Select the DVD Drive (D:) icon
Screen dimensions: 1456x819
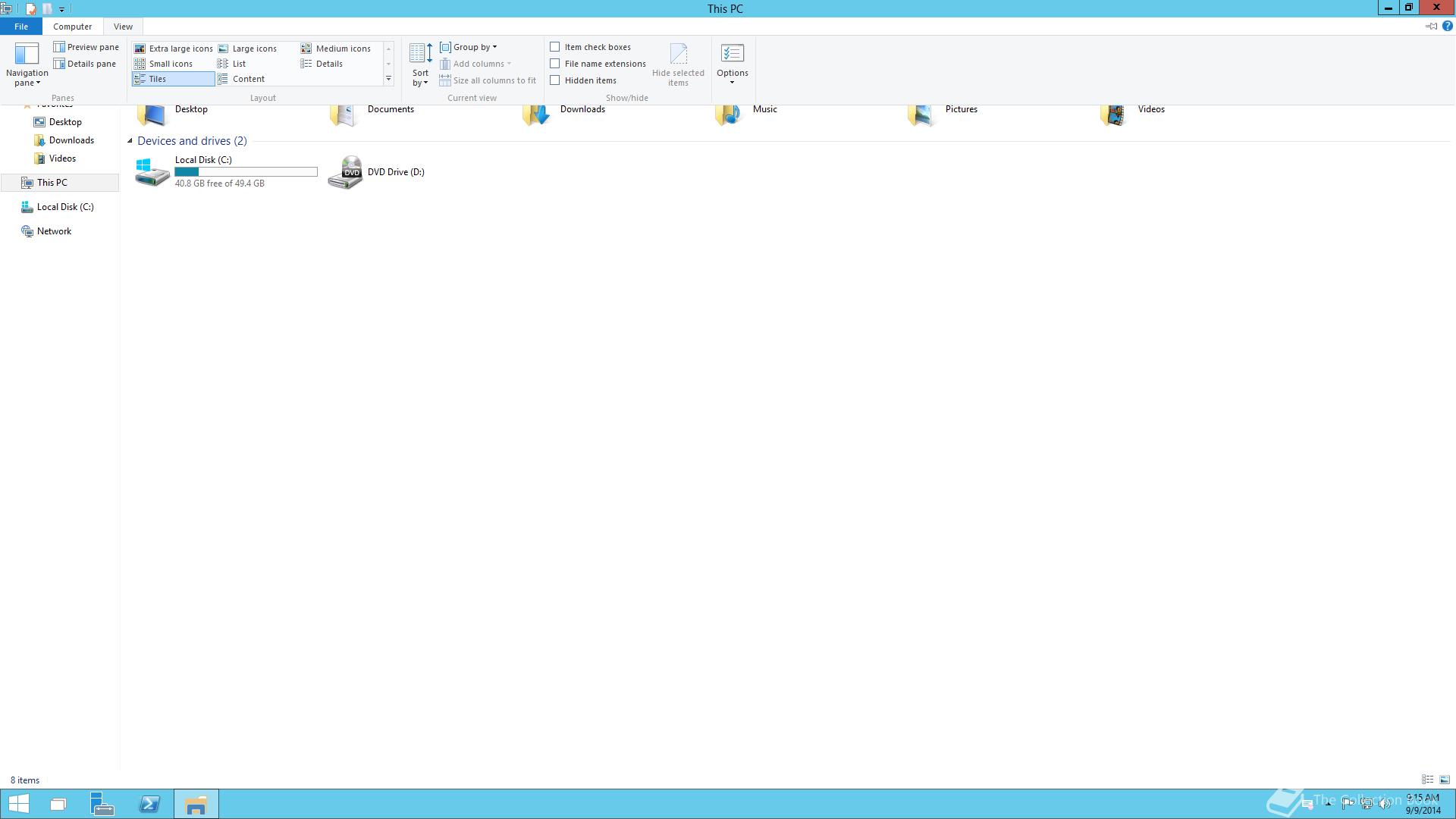(346, 172)
